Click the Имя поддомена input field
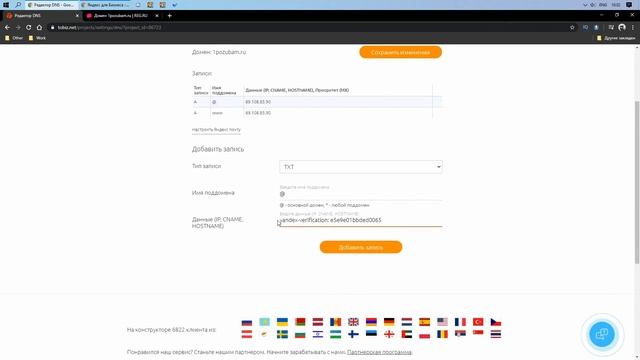Viewport: 640px width, 360px height. 360,194
